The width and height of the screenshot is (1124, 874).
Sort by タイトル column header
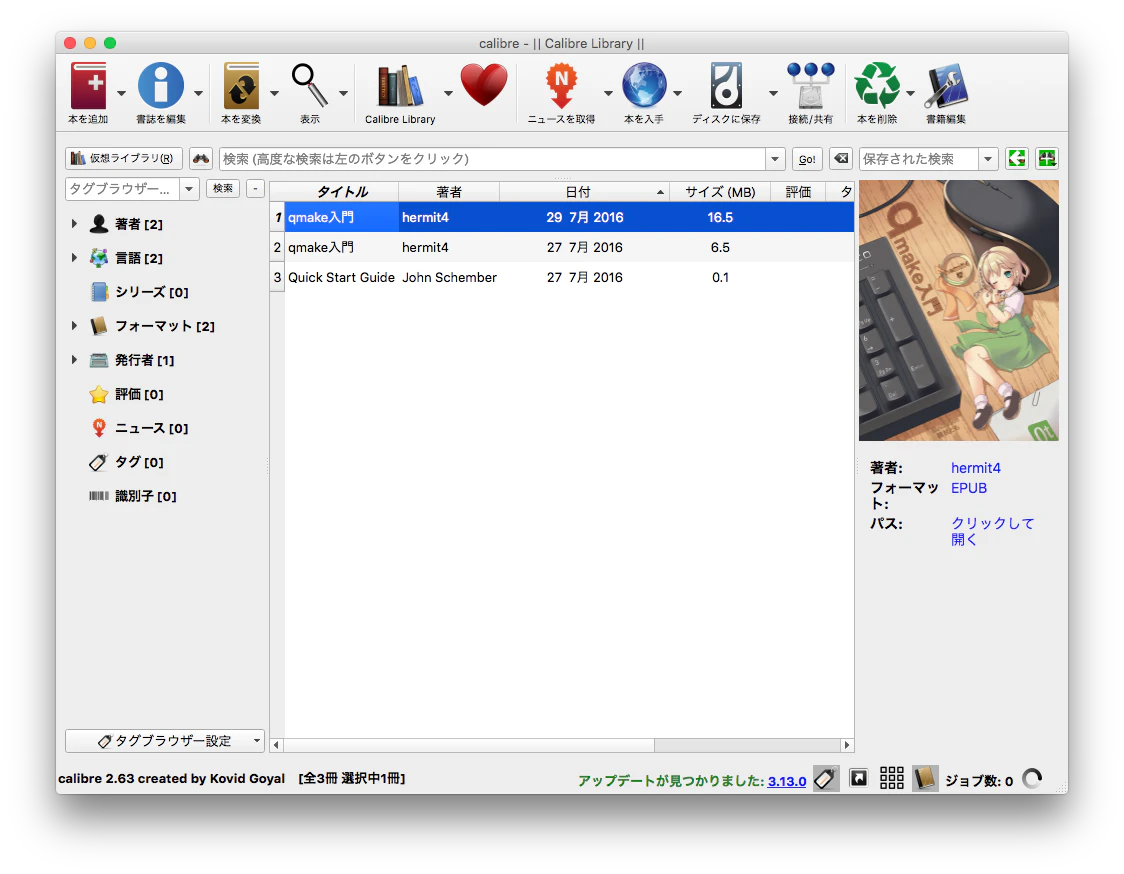(x=342, y=191)
